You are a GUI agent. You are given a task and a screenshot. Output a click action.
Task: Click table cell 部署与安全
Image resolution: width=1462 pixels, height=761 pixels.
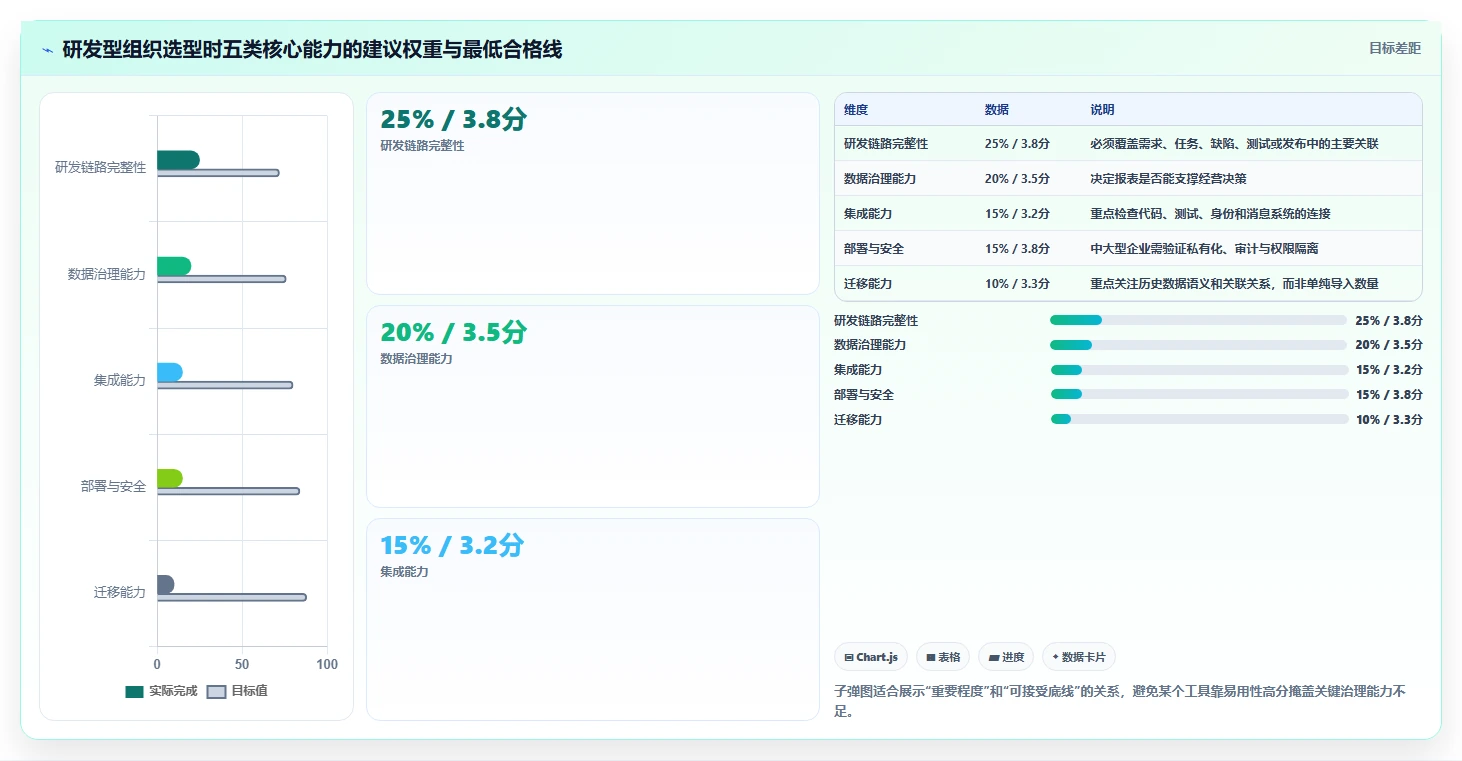[x=874, y=249]
